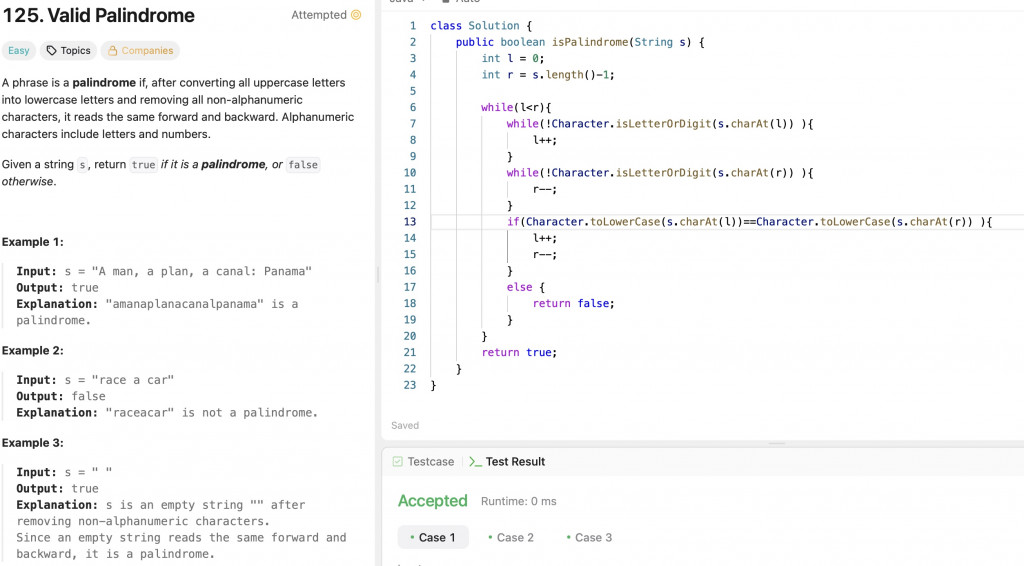Click the Testcase checkbox icon
Image resolution: width=1024 pixels, height=566 pixels.
point(398,462)
